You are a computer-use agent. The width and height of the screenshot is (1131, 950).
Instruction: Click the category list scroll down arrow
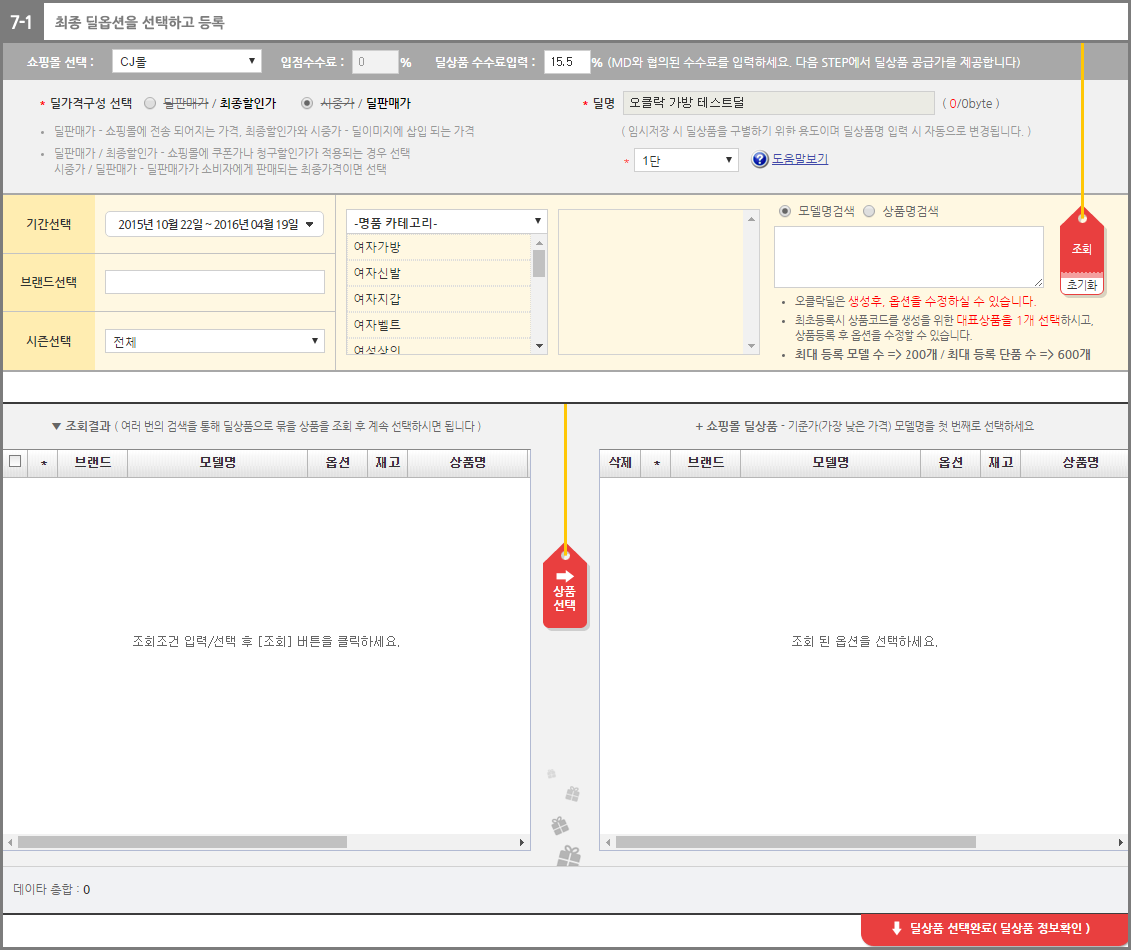coord(540,346)
